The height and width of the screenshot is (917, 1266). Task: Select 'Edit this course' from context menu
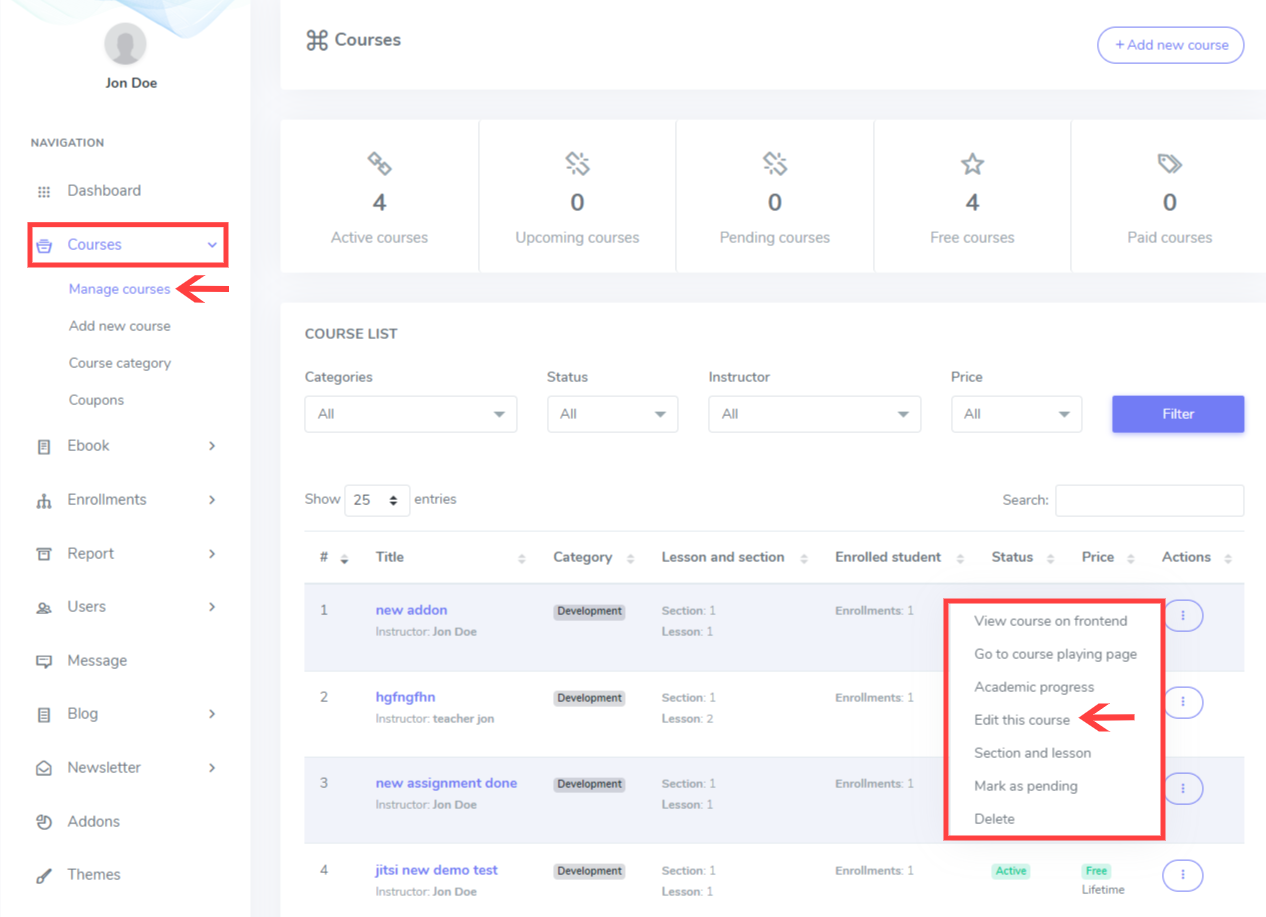(1021, 720)
